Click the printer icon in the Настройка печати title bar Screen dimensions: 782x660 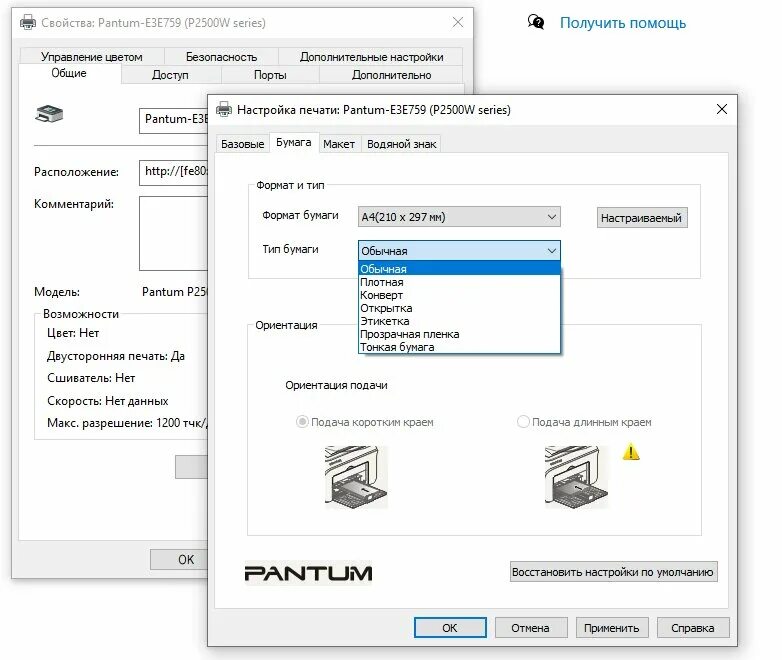tap(224, 109)
